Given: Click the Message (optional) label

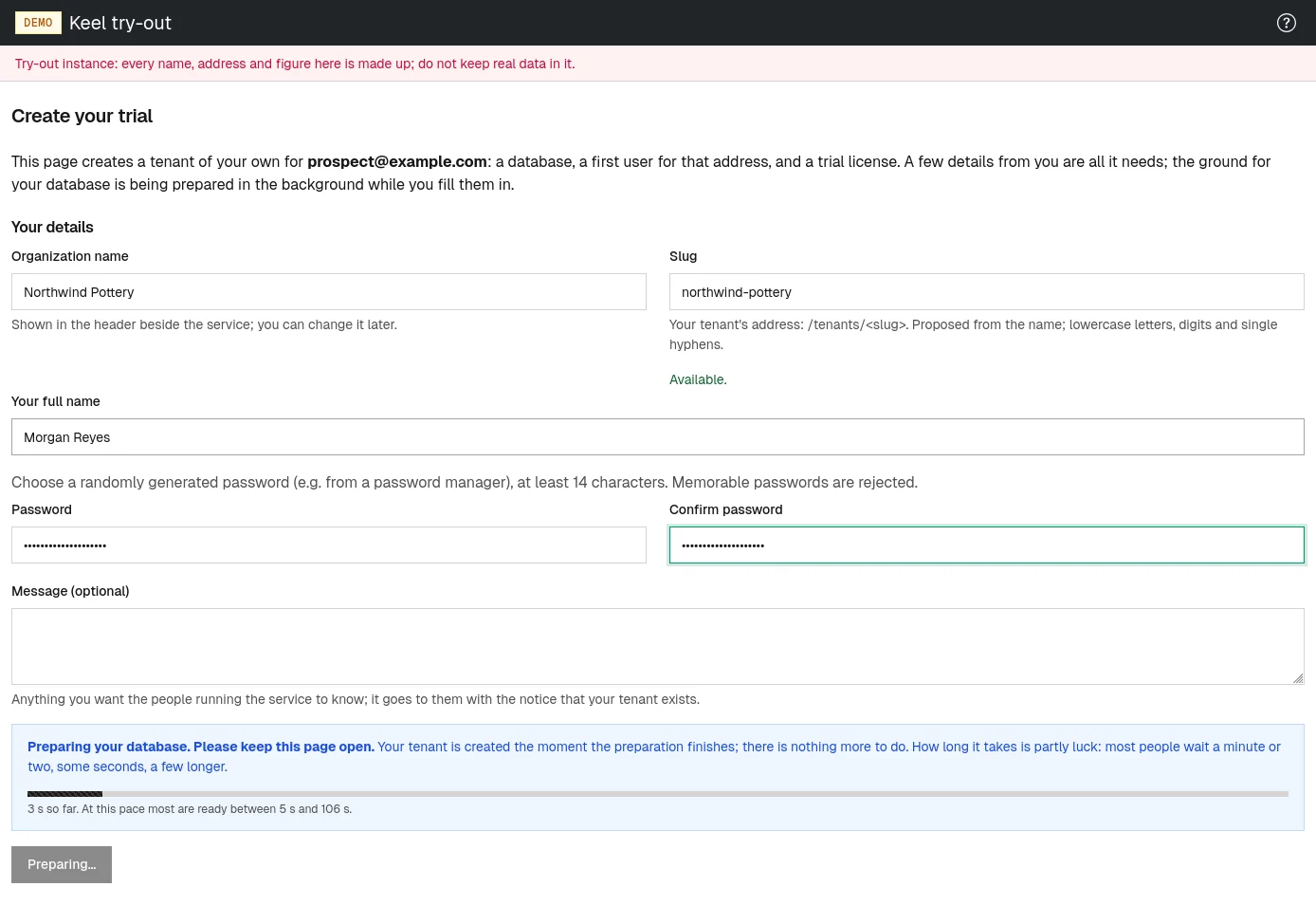Looking at the screenshot, I should 70,591.
